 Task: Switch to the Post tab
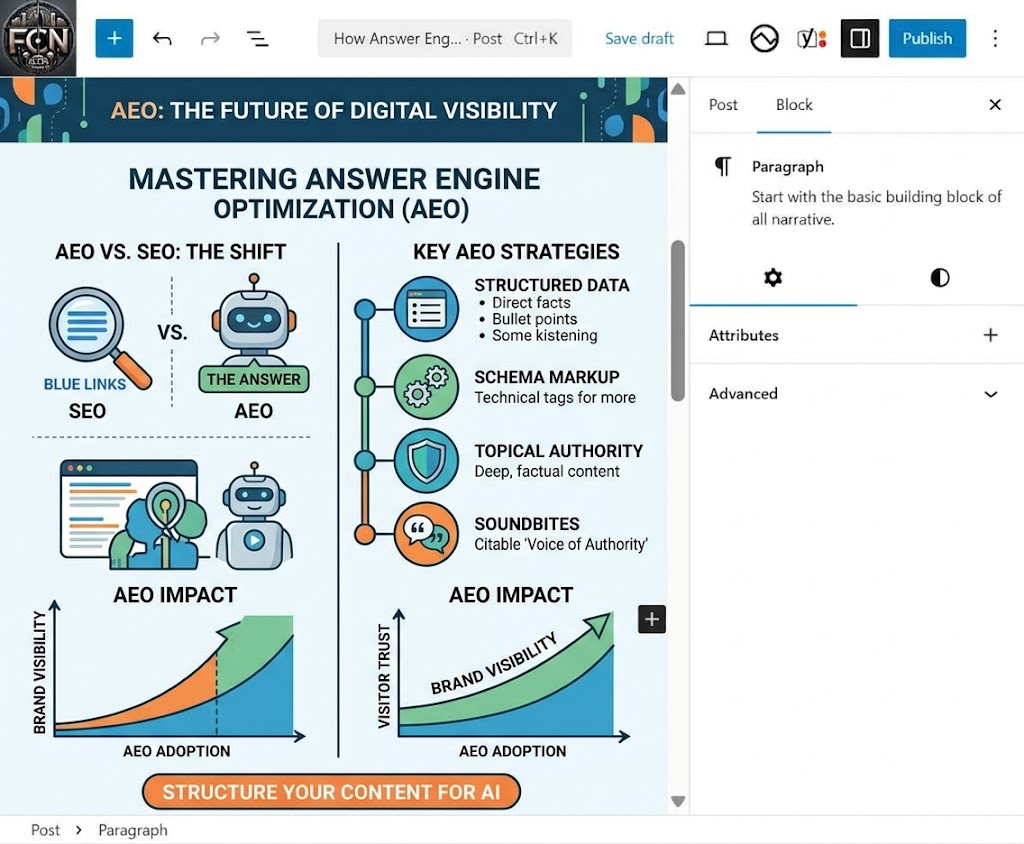pos(723,105)
